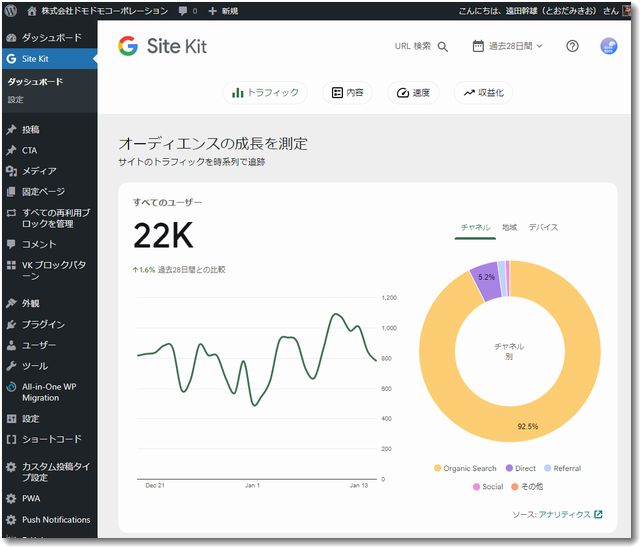Viewport: 640px width, 547px height.
Task: Select Site Kit in the sidebar
Action: tap(49, 59)
